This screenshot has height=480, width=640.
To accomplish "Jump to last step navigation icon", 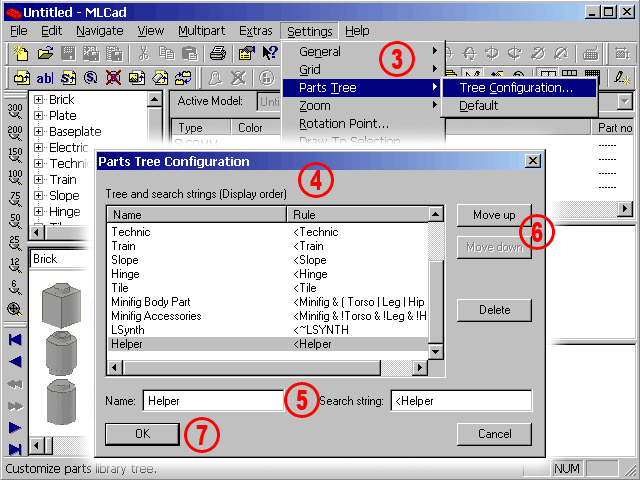I will [x=15, y=449].
